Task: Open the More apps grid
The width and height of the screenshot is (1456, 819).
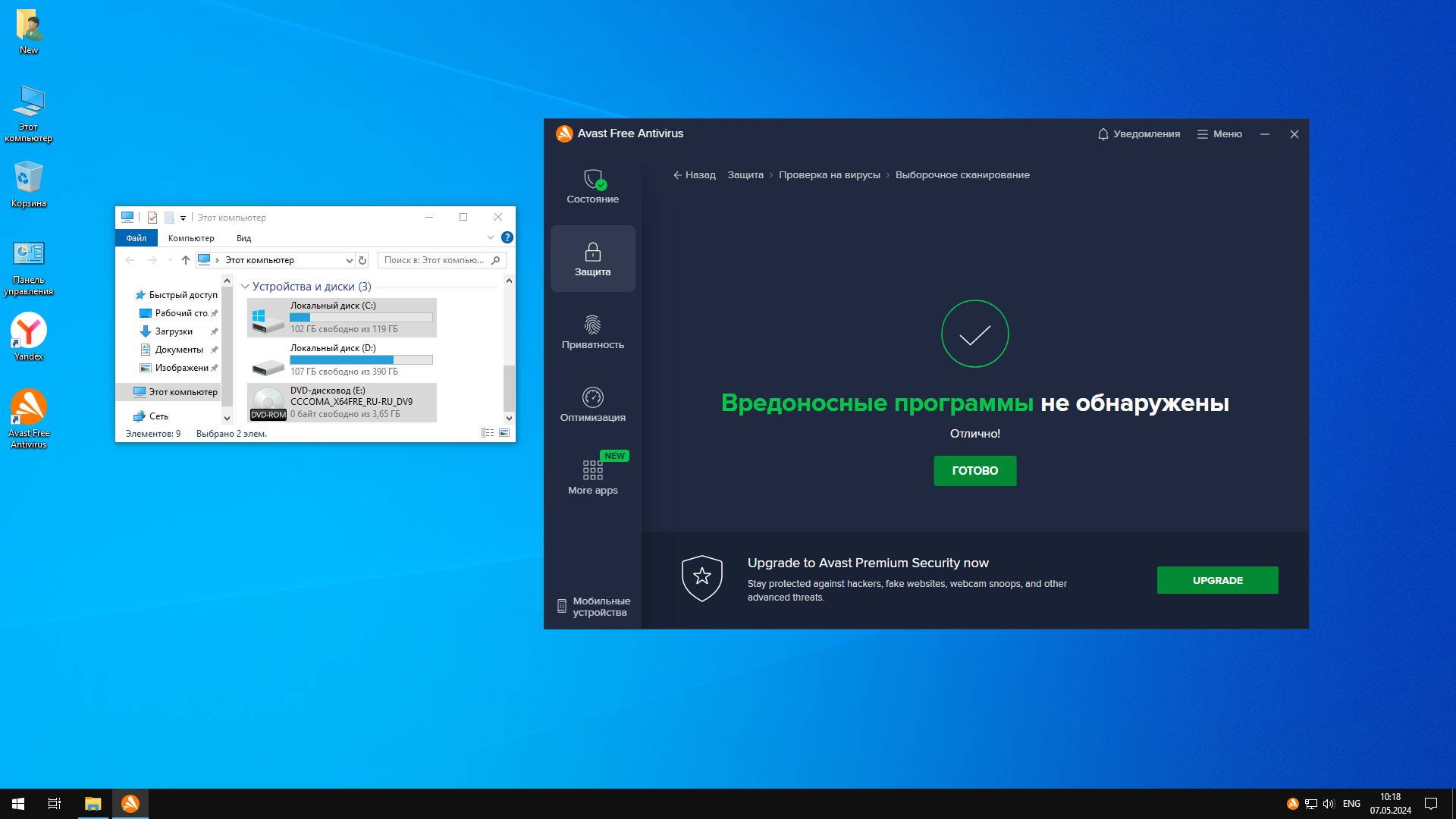Action: point(592,478)
